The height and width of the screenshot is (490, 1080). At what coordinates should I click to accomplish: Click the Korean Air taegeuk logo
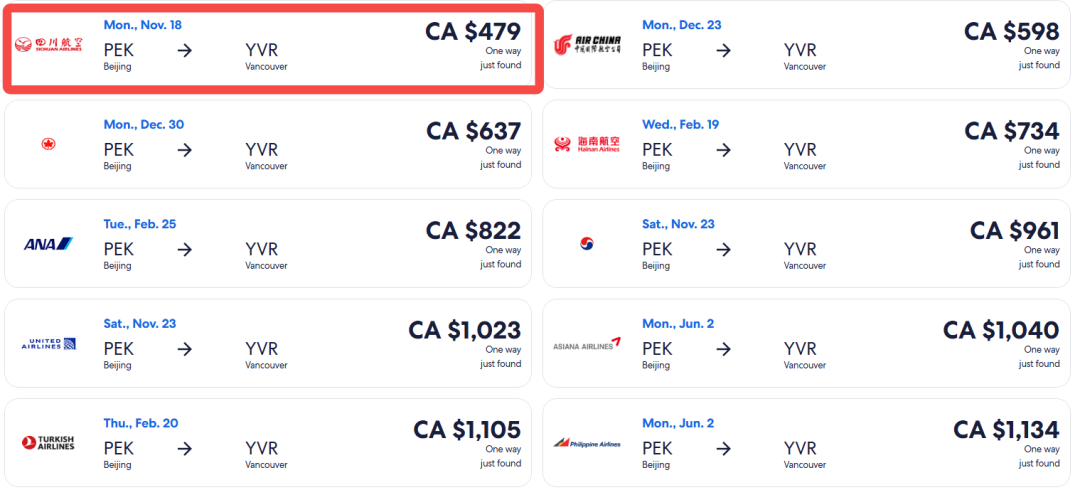(587, 243)
